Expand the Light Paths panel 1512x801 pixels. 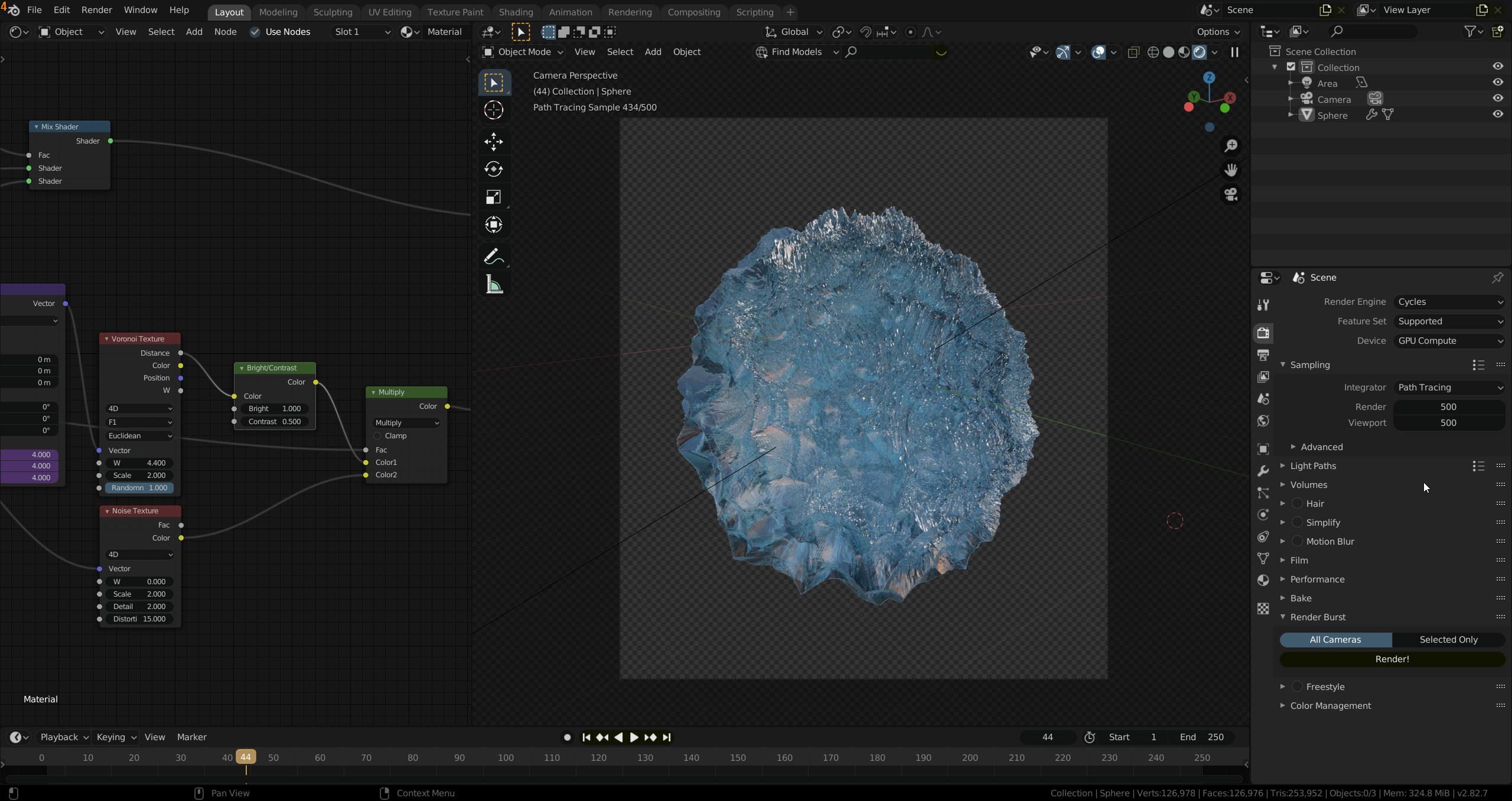pos(1313,466)
